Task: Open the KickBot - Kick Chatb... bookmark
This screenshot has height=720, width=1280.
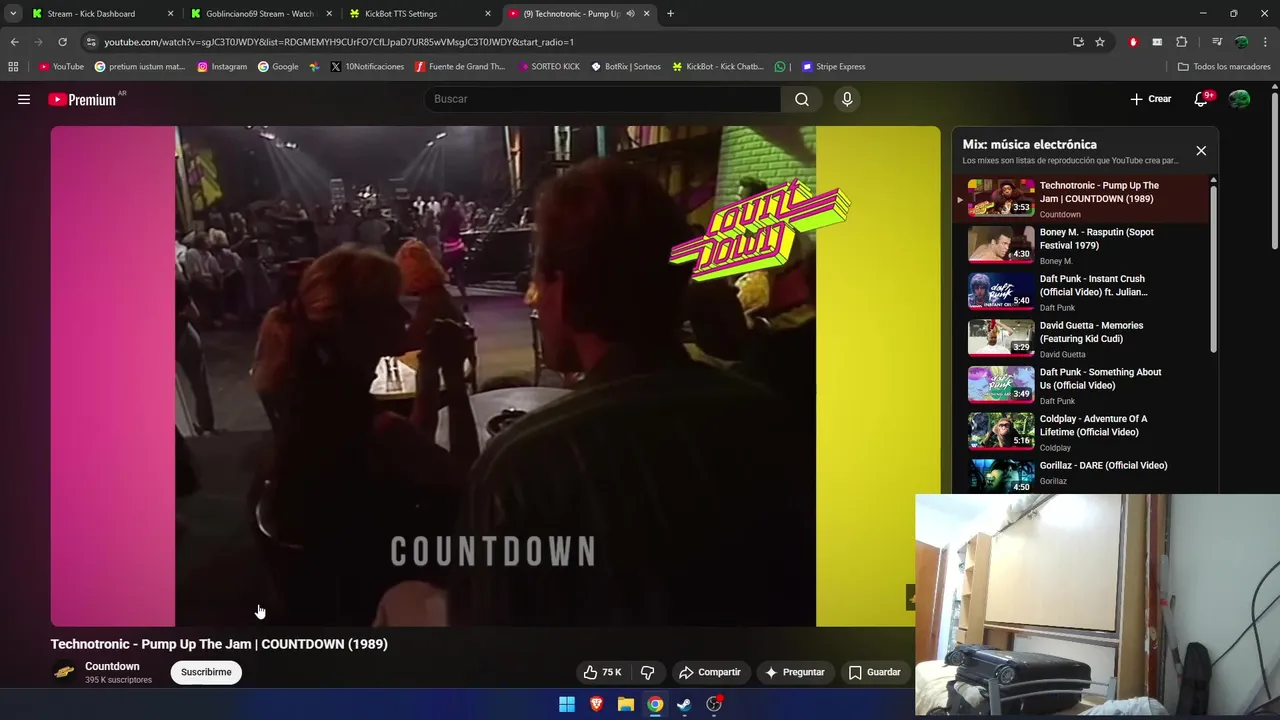Action: click(x=718, y=67)
